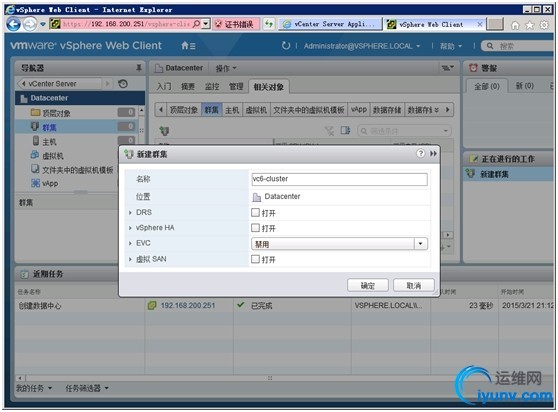Select the 主机 sub-tab
558x412 pixels.
[232, 110]
